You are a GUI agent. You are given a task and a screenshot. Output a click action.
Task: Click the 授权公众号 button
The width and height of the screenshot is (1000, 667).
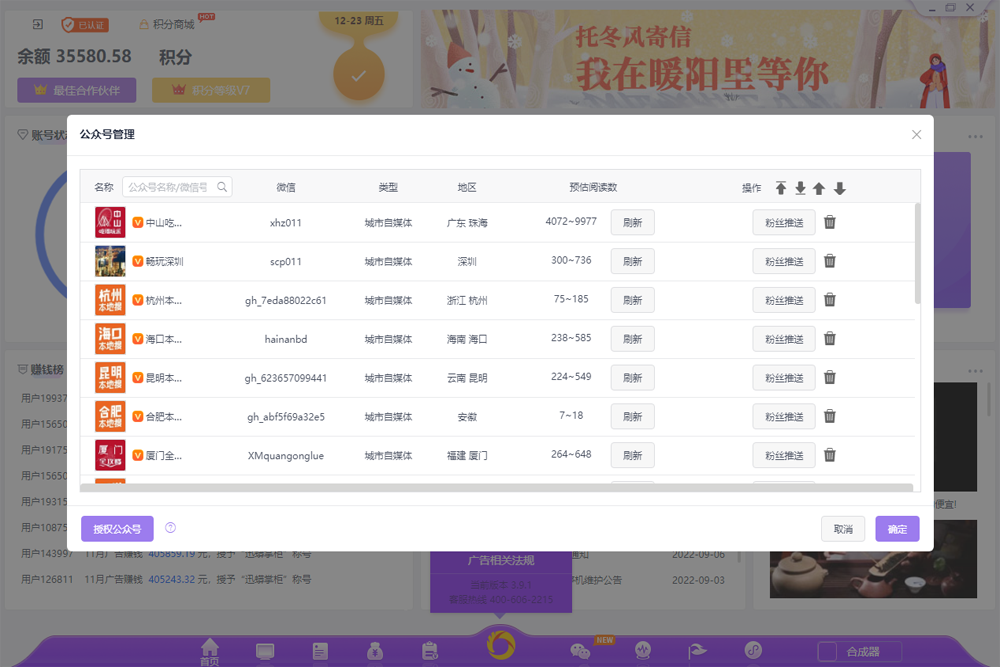coord(117,528)
